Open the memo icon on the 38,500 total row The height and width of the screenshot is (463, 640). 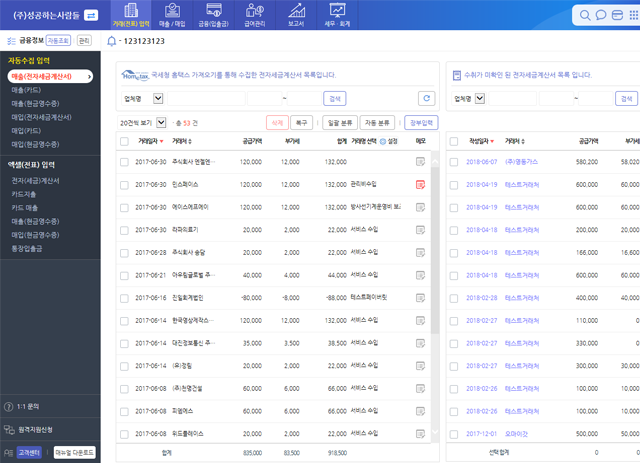[x=420, y=343]
